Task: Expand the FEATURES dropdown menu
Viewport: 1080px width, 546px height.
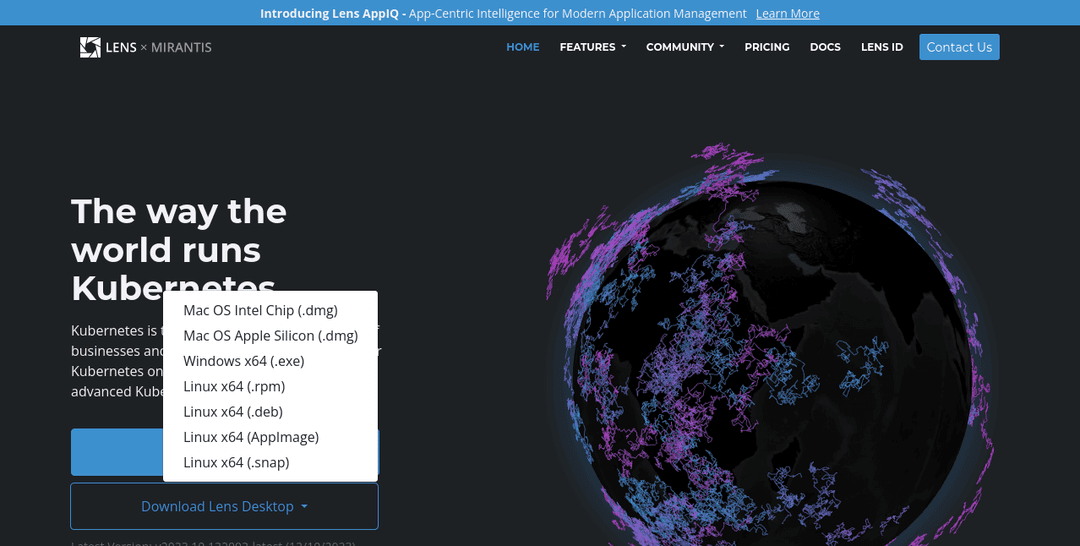Action: pos(592,47)
